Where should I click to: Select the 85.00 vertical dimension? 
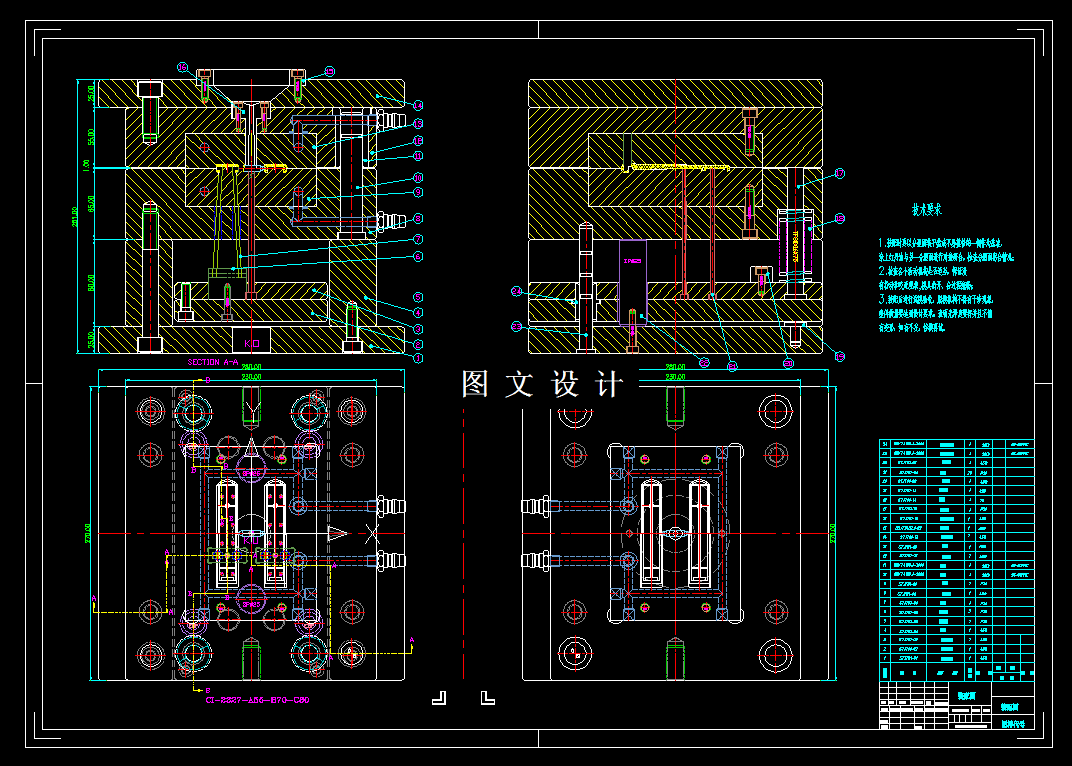coord(92,204)
